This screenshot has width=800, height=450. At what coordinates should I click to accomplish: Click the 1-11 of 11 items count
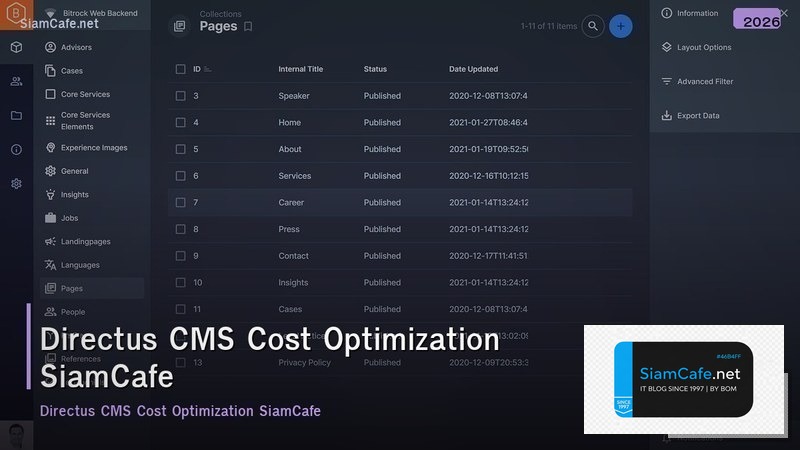549,26
